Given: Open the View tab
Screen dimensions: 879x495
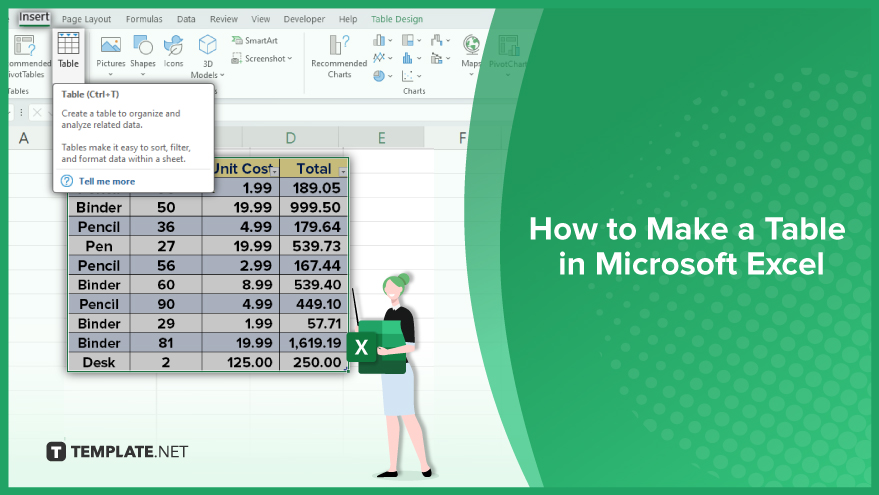Looking at the screenshot, I should point(260,19).
